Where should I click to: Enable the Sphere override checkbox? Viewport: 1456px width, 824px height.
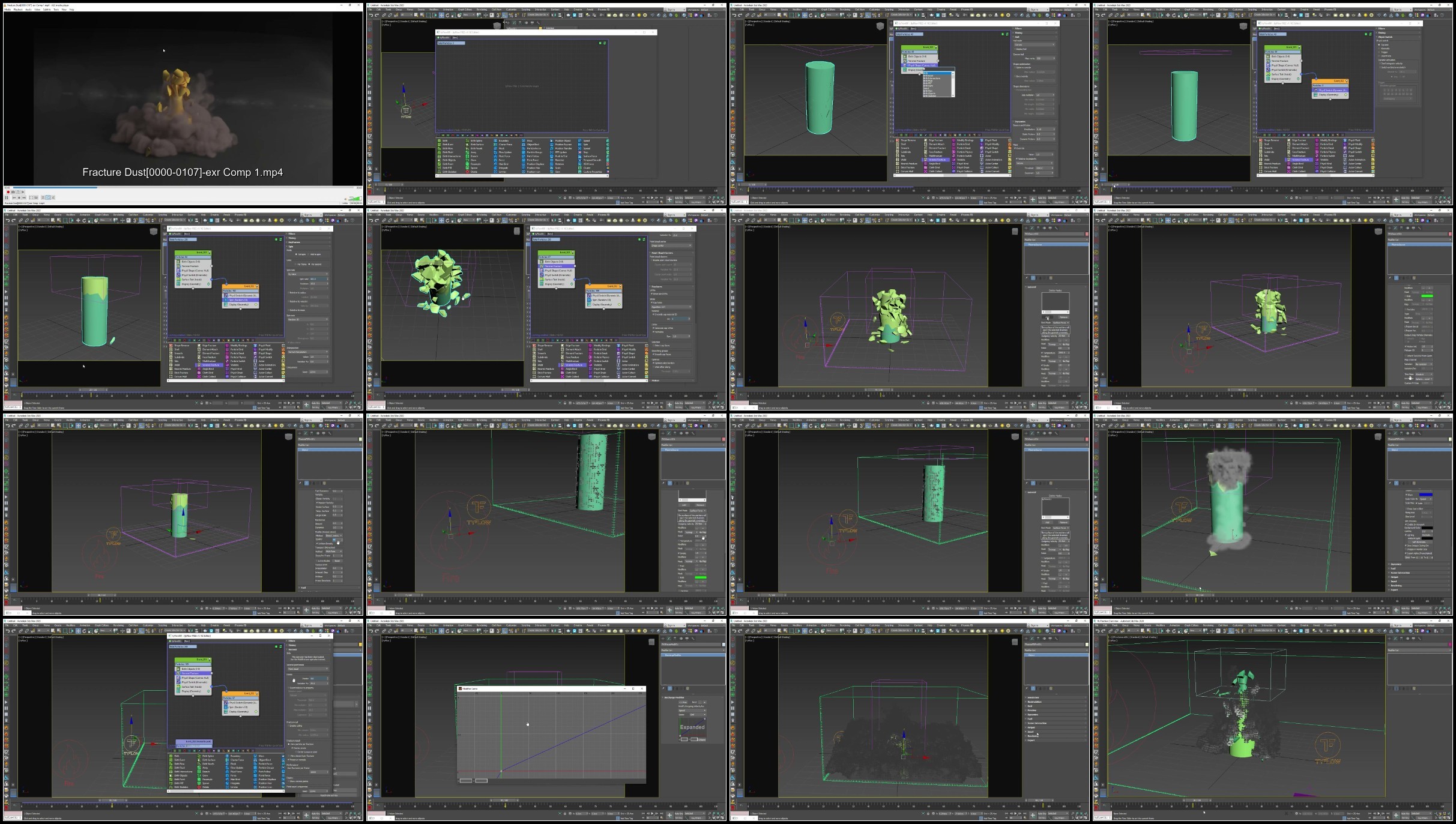click(1016, 67)
